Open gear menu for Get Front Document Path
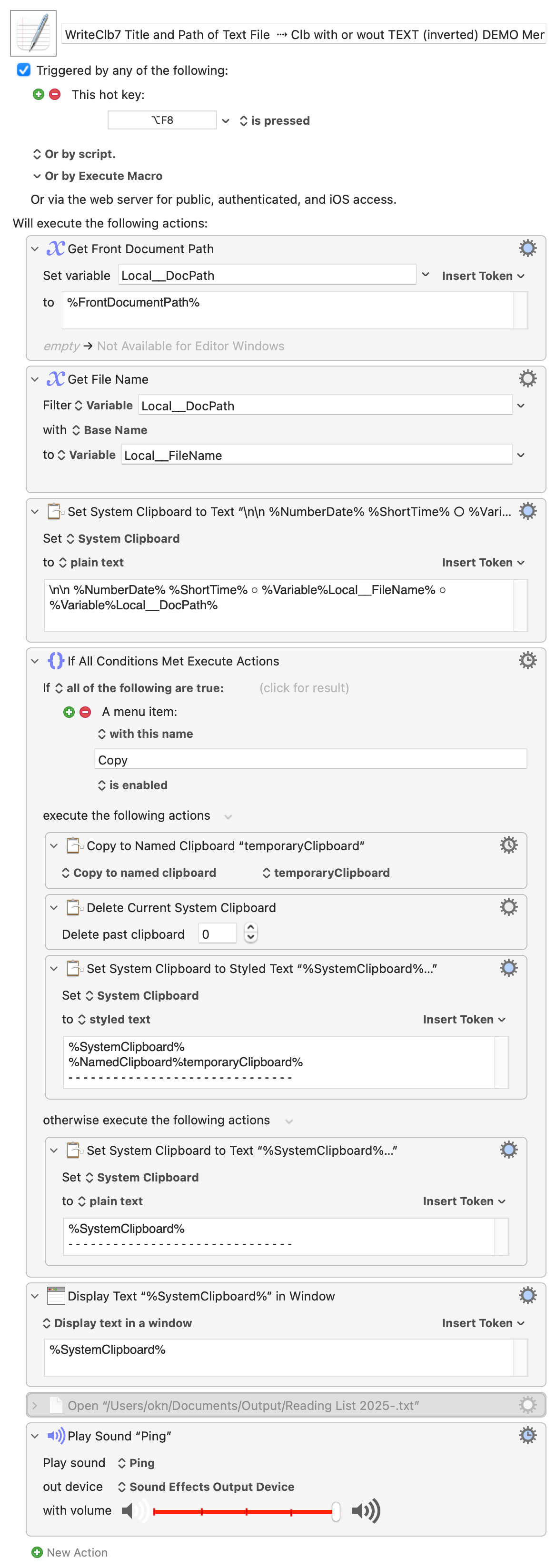The width and height of the screenshot is (556, 1568). point(527,248)
